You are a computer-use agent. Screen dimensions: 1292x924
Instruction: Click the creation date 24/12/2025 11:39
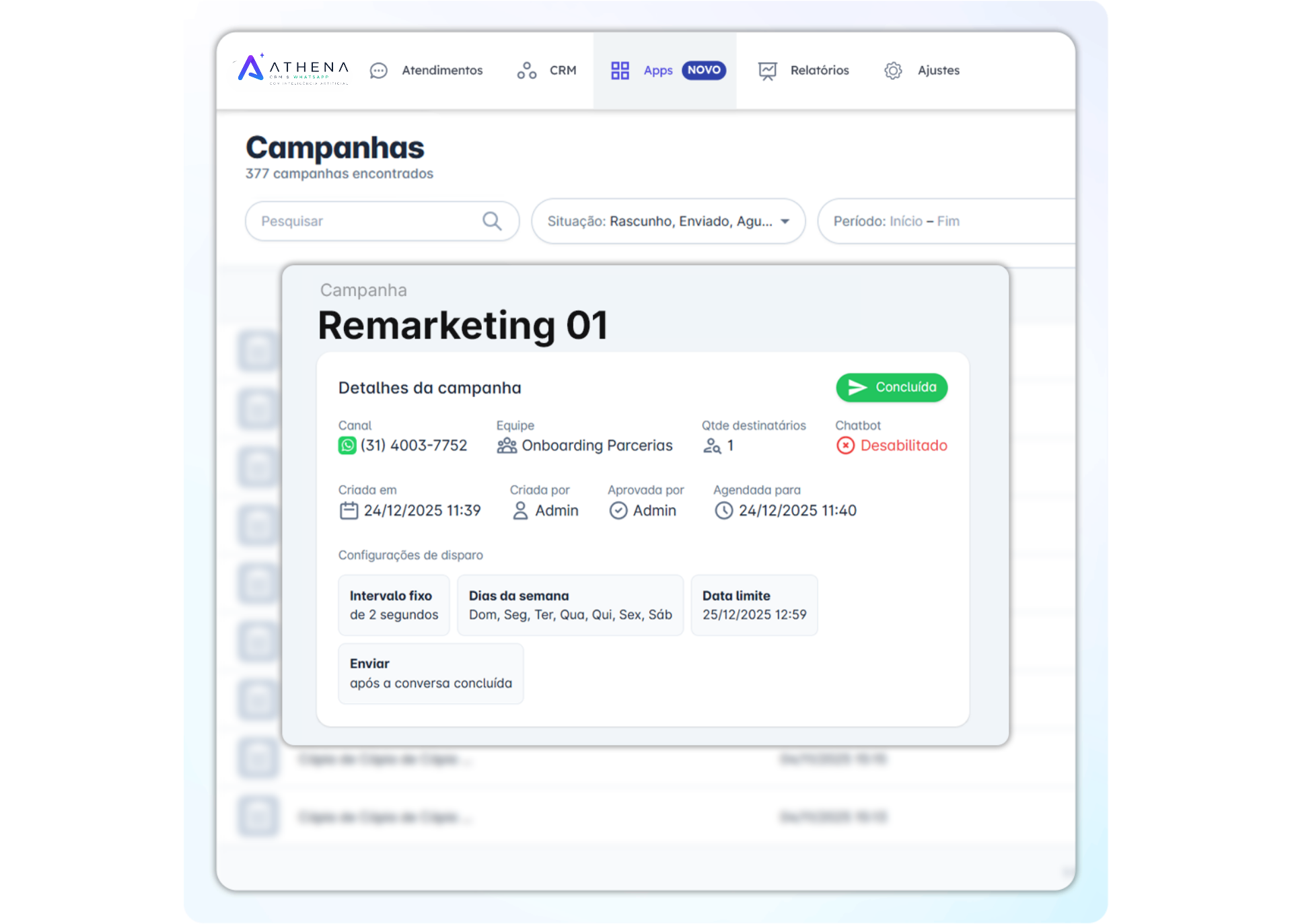(x=423, y=511)
